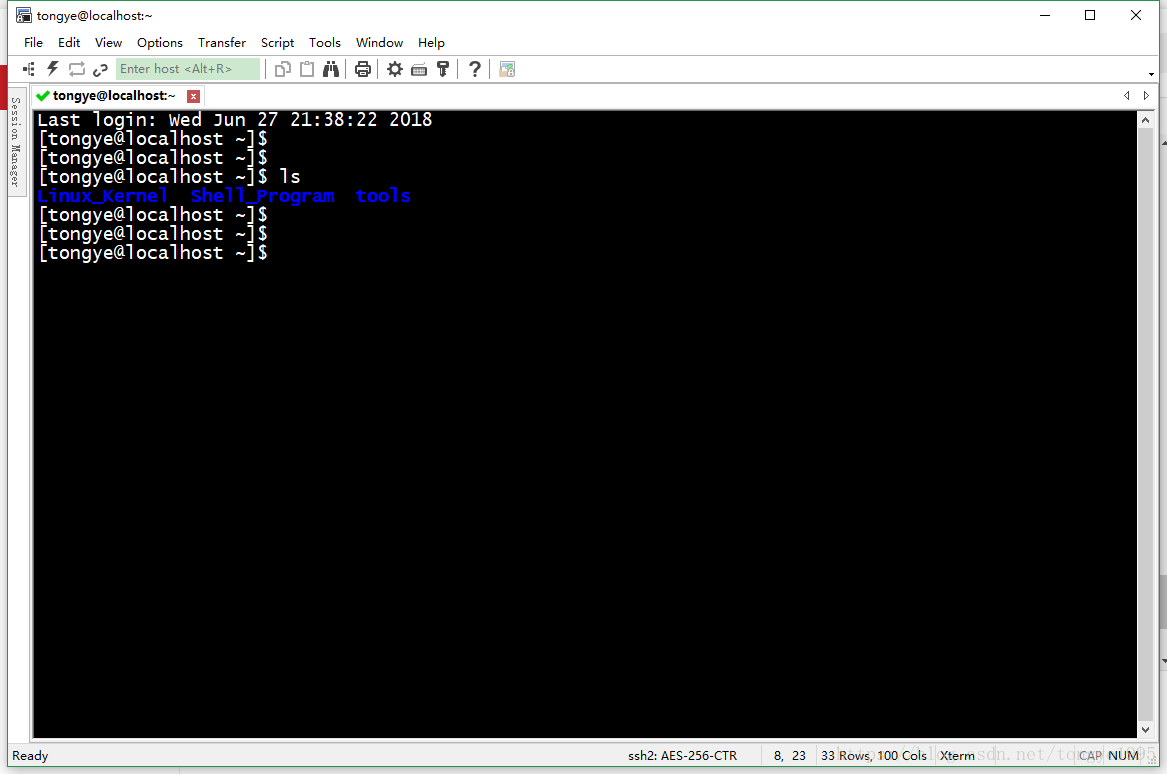Click the Connect in Tab link icon
The image size is (1167, 774).
tap(100, 70)
